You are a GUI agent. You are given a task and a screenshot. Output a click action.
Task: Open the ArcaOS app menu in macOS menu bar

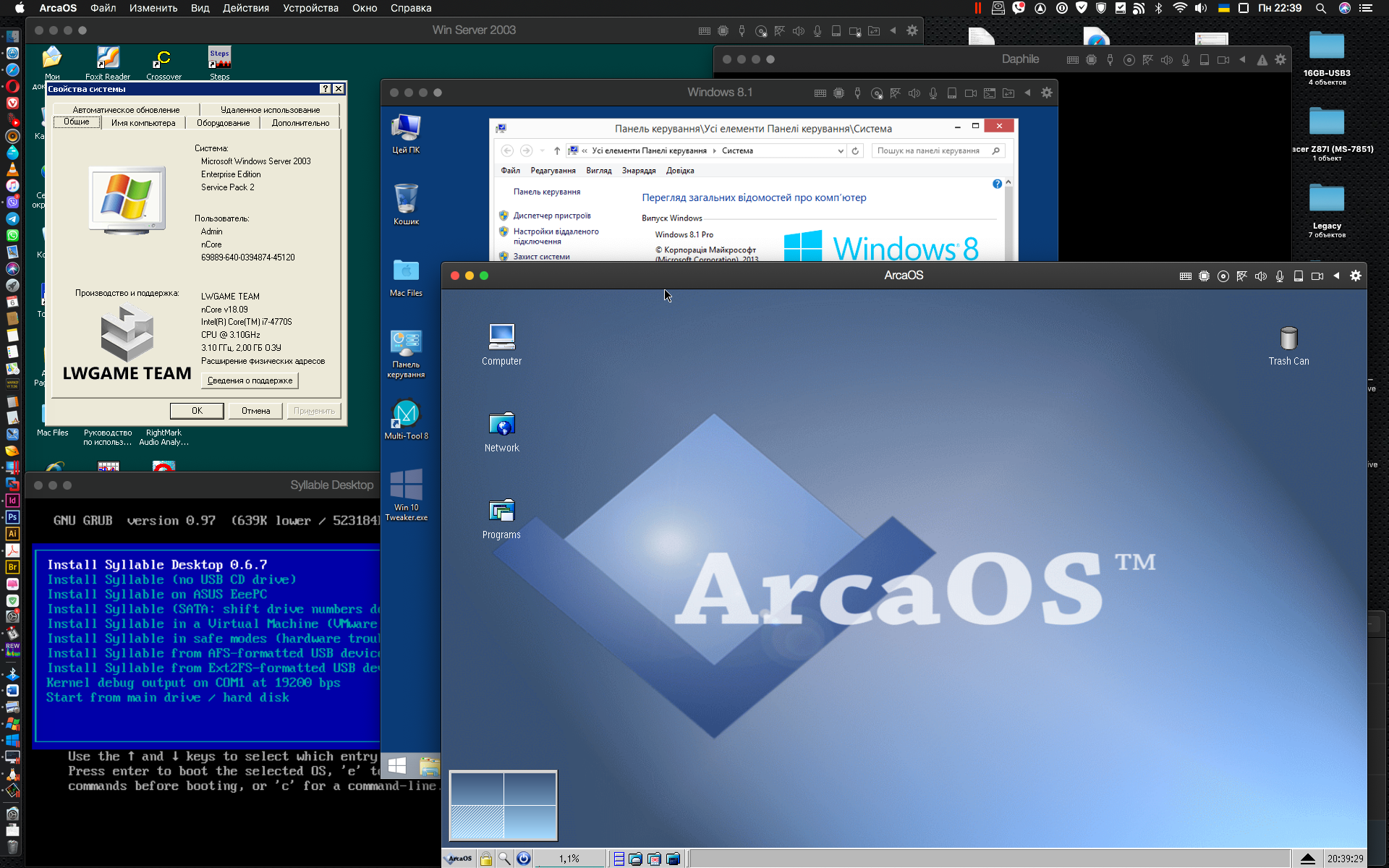click(58, 8)
